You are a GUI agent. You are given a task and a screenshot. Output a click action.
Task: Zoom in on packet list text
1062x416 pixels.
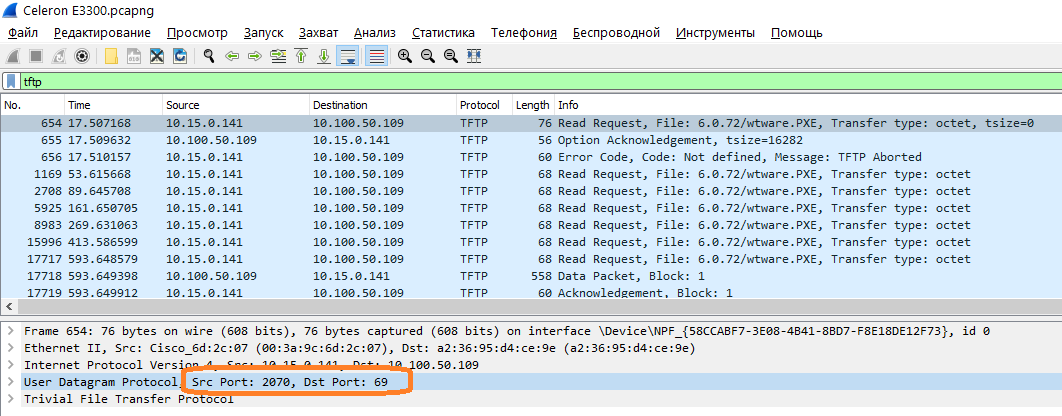click(404, 56)
